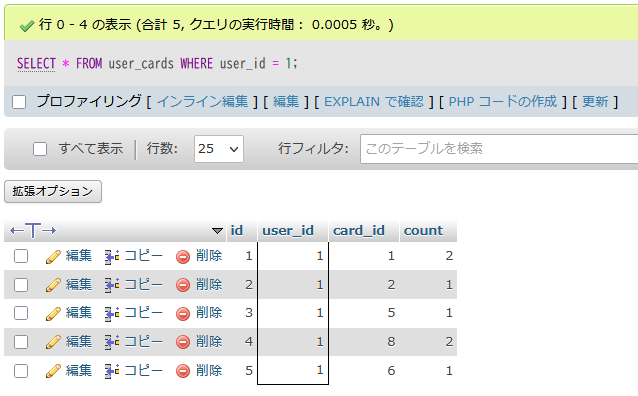Click the コピー text in row id 2
This screenshot has height=396, width=638.
pyautogui.click(x=143, y=284)
